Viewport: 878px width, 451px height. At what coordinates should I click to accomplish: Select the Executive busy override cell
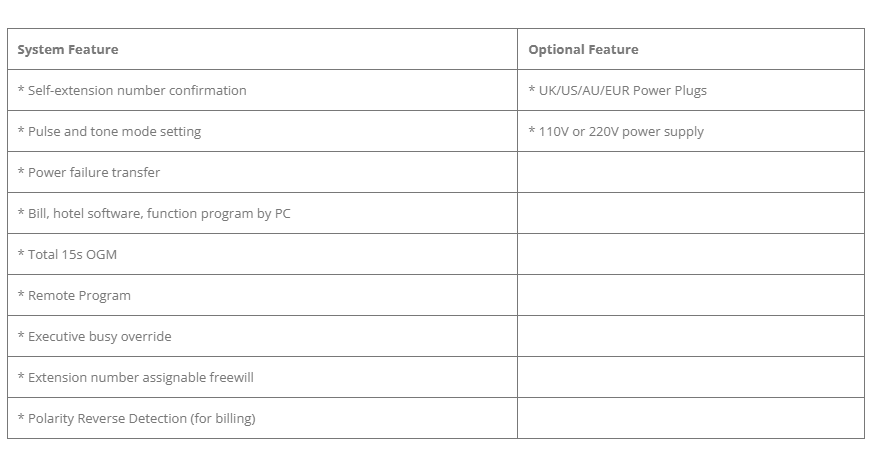point(94,337)
